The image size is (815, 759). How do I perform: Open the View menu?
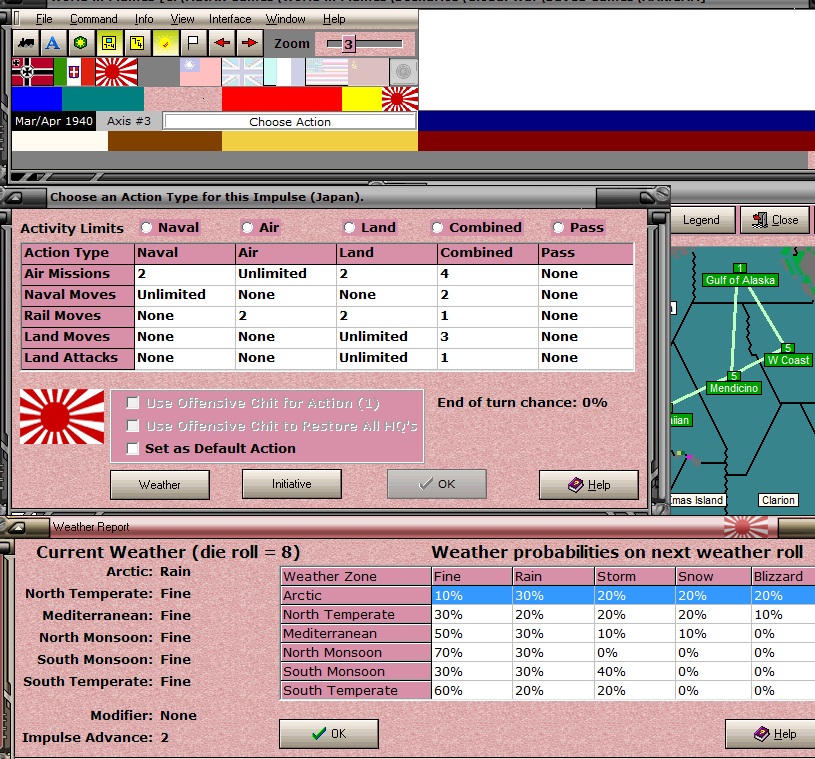182,19
